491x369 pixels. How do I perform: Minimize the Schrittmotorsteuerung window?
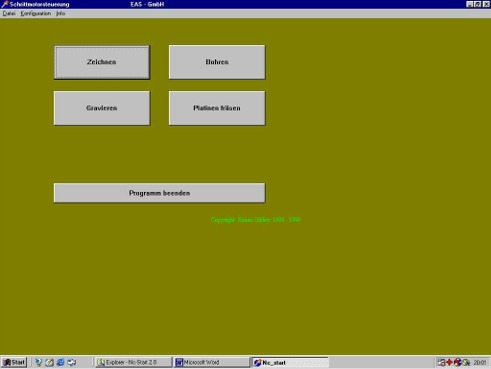(469, 4)
